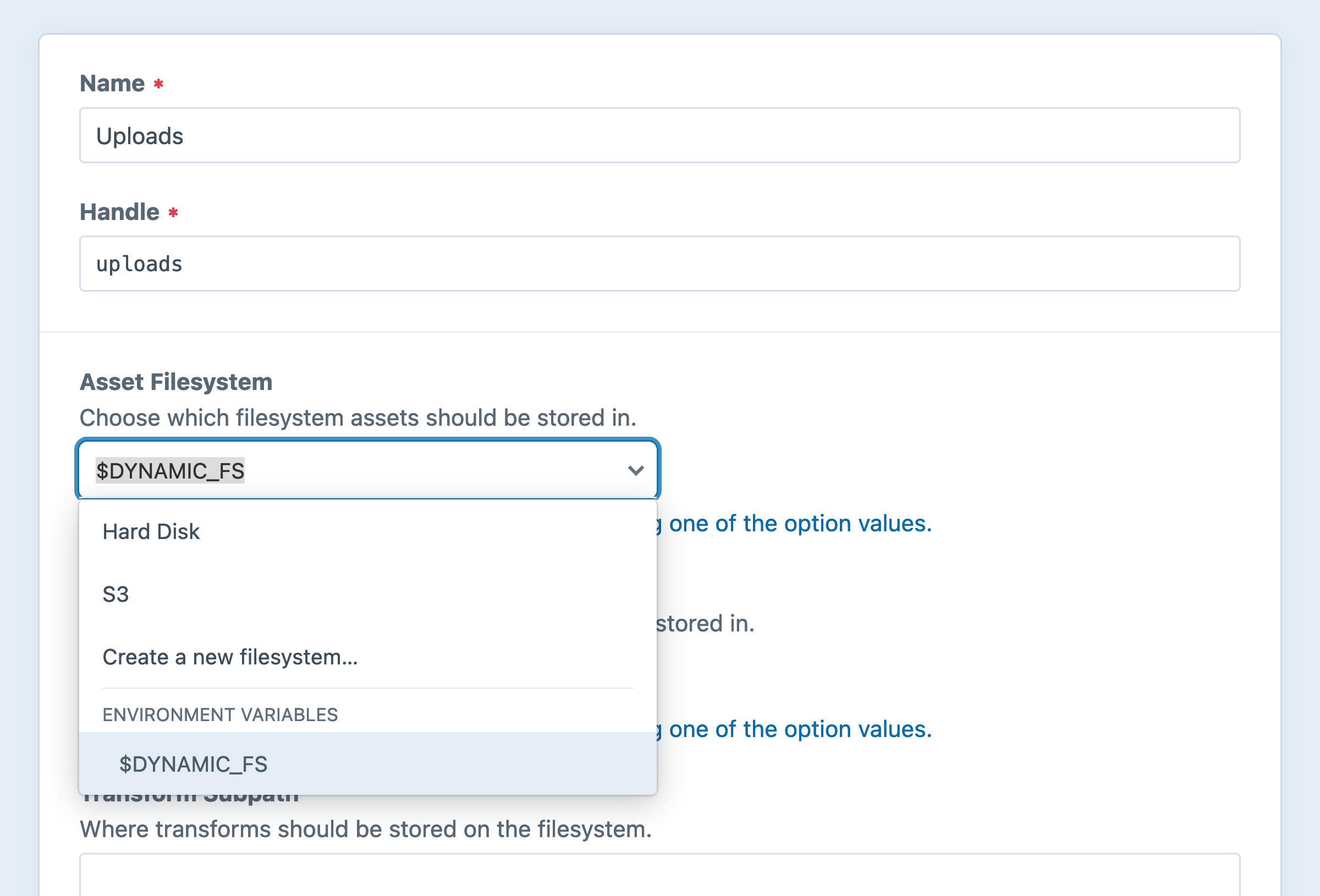
Task: Click the Asset Filesystem combo box showing $DYNAMIC_FS
Action: click(x=368, y=470)
